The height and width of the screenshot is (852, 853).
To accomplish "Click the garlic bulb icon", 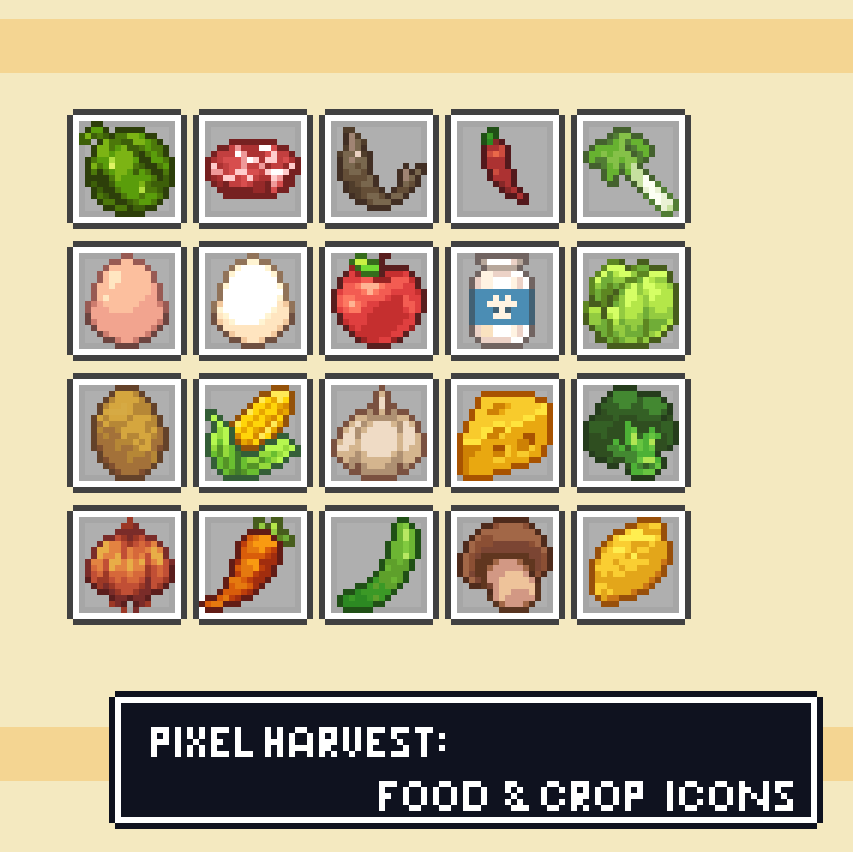I will pos(379,433).
